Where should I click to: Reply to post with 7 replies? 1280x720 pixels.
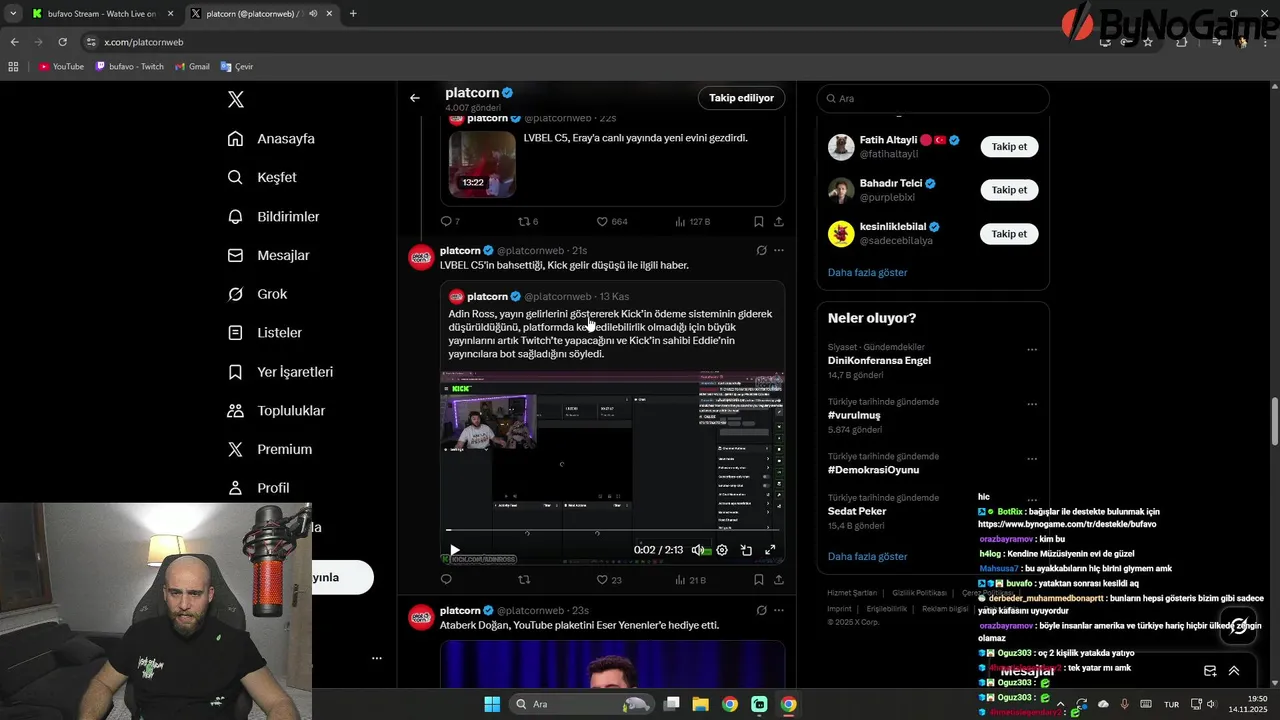click(x=450, y=221)
